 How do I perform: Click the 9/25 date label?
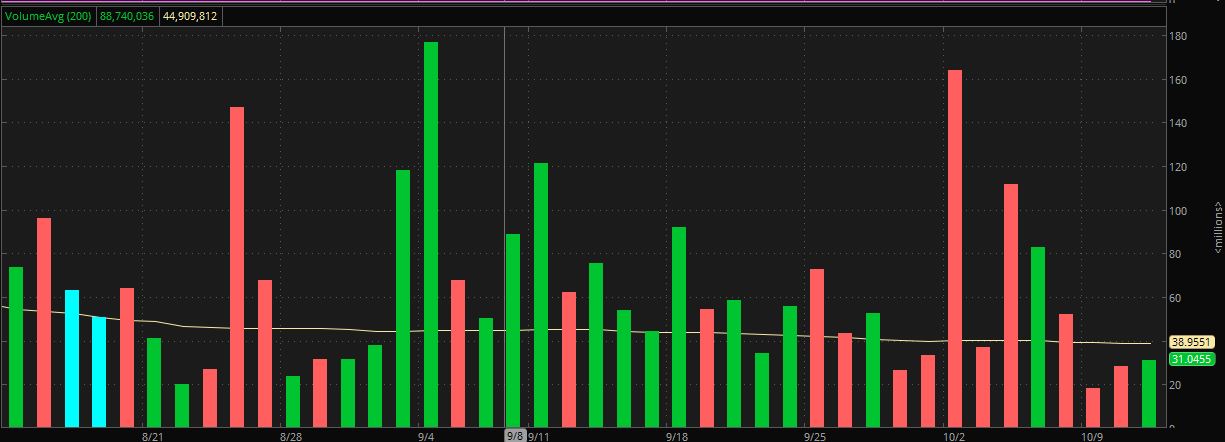click(815, 436)
